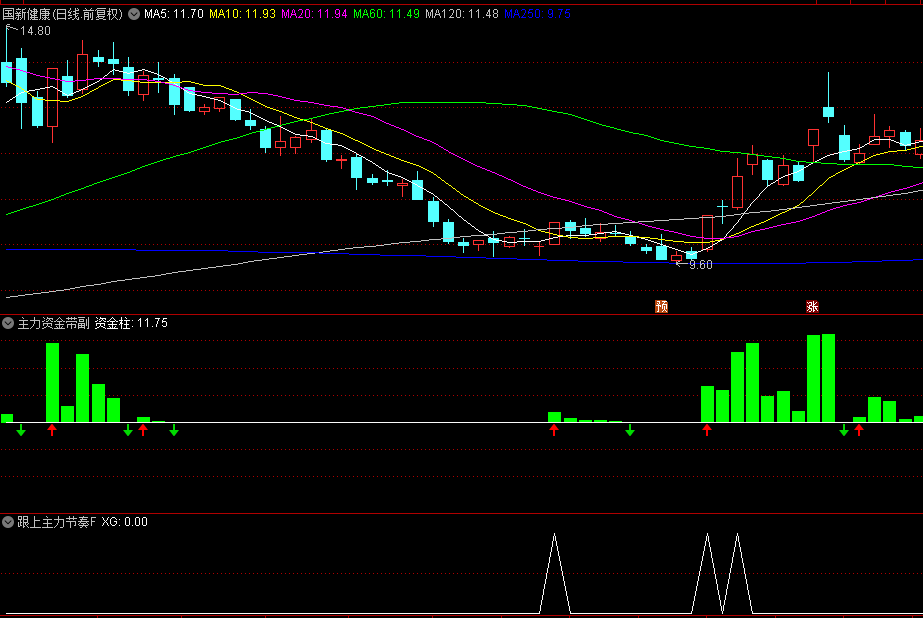Click the MA120: 11.48 label
This screenshot has height=618, width=923.
click(462, 14)
